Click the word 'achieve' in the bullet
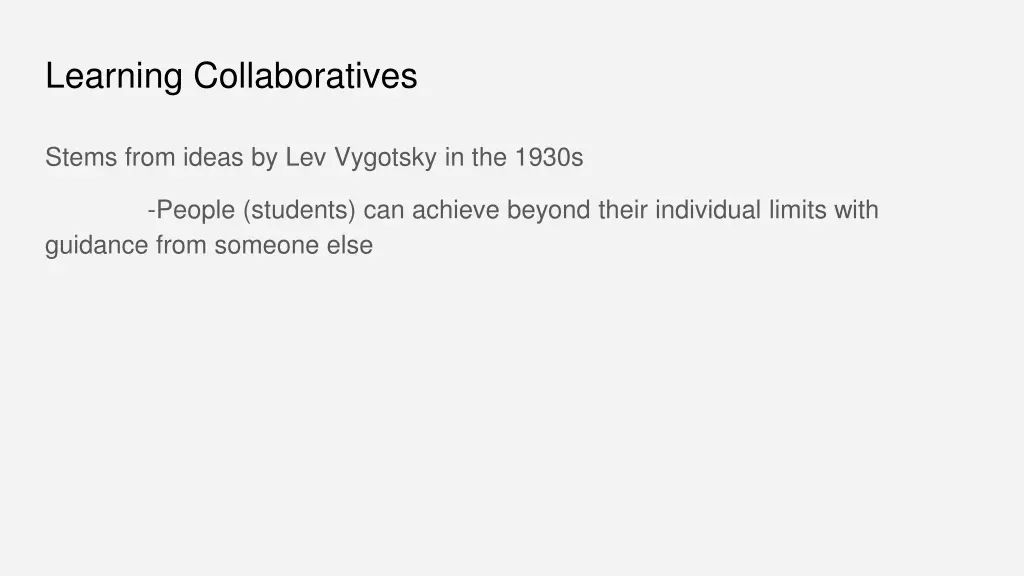 (455, 211)
